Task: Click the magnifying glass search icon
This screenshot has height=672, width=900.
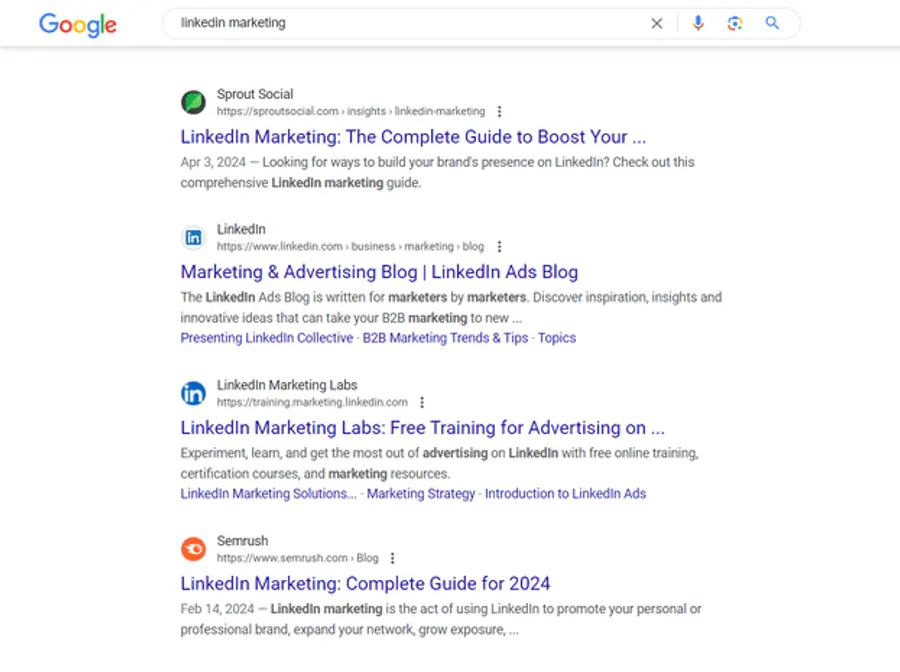Action: [772, 23]
